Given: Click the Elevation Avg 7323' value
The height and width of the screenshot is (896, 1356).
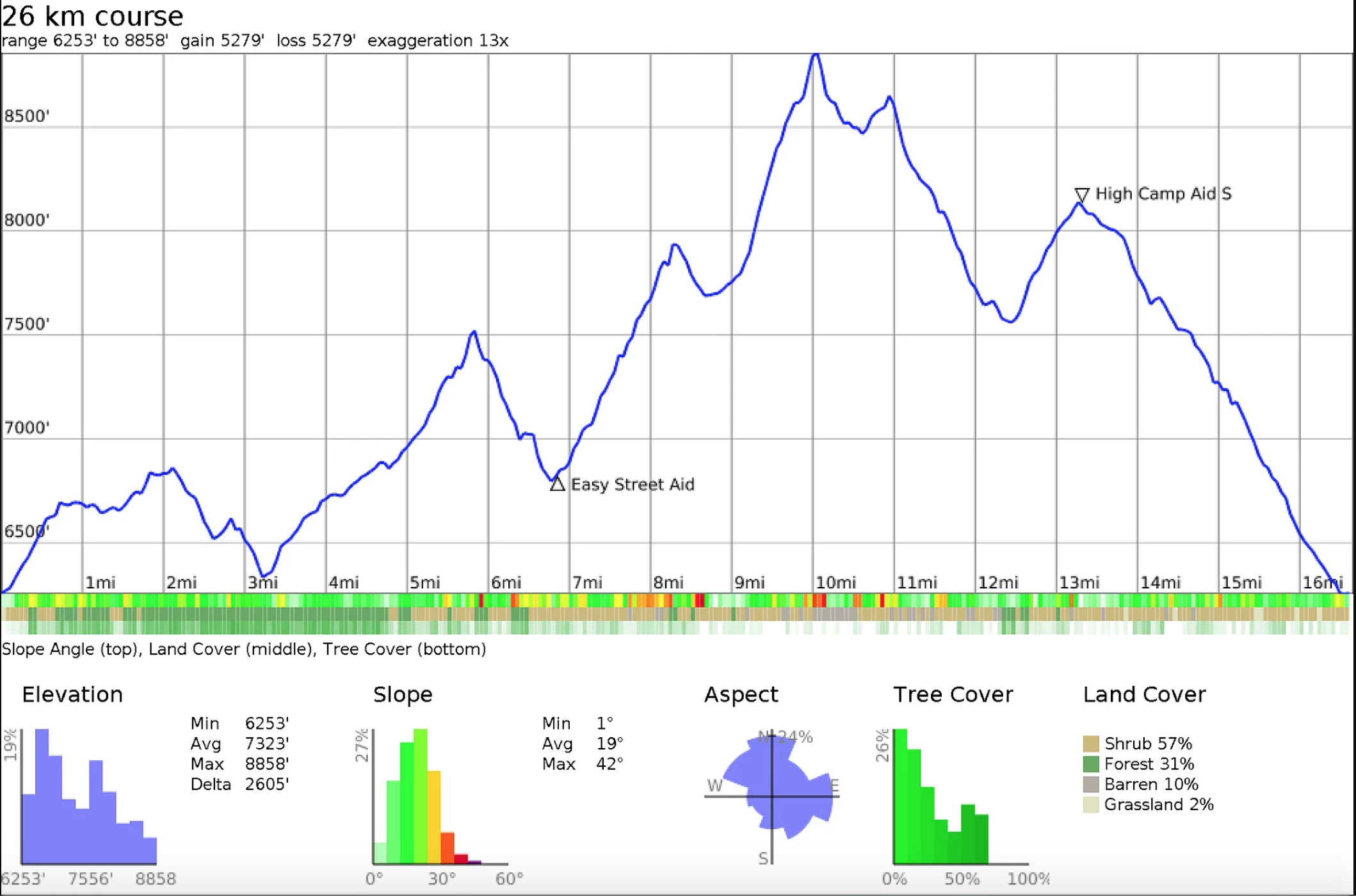Looking at the screenshot, I should 267,744.
